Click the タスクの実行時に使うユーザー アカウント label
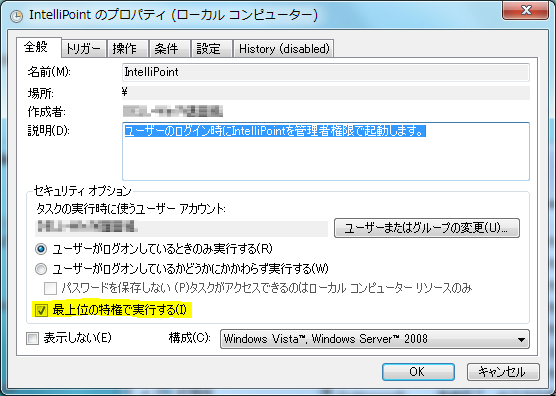Image resolution: width=556 pixels, height=396 pixels. [x=131, y=209]
